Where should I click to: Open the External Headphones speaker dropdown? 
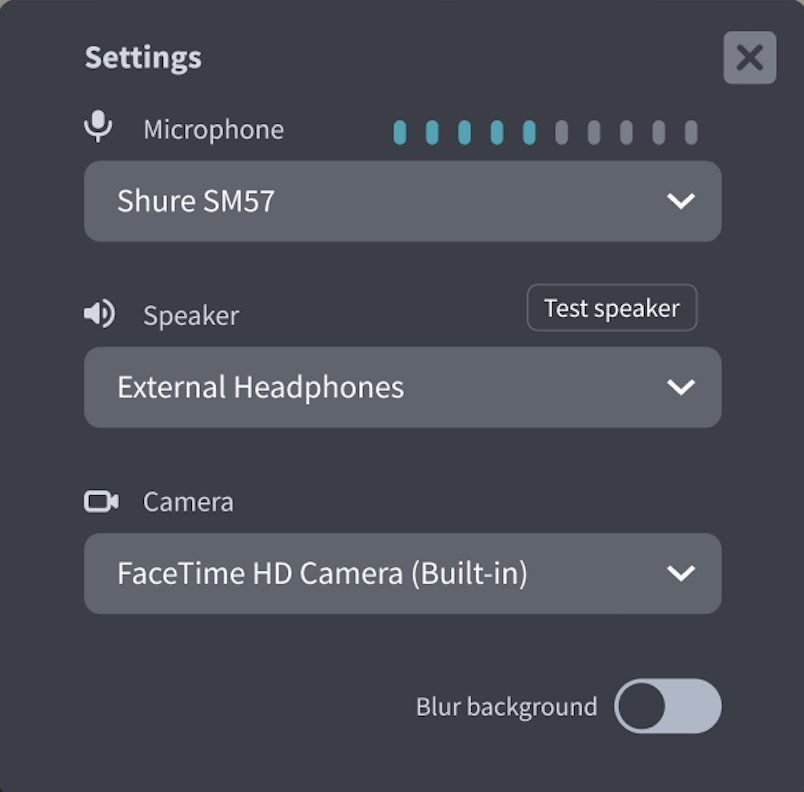[403, 387]
